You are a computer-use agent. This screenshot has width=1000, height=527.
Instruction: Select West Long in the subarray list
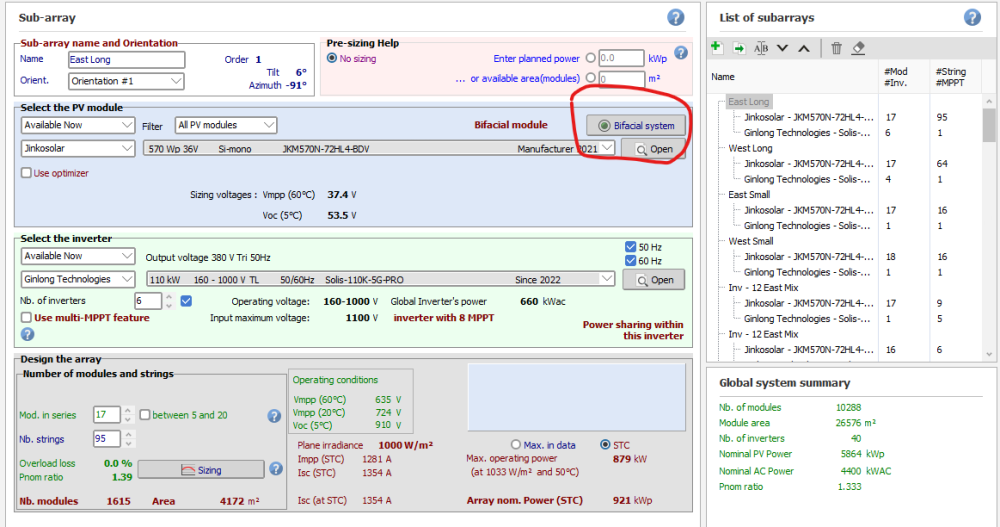(x=750, y=148)
